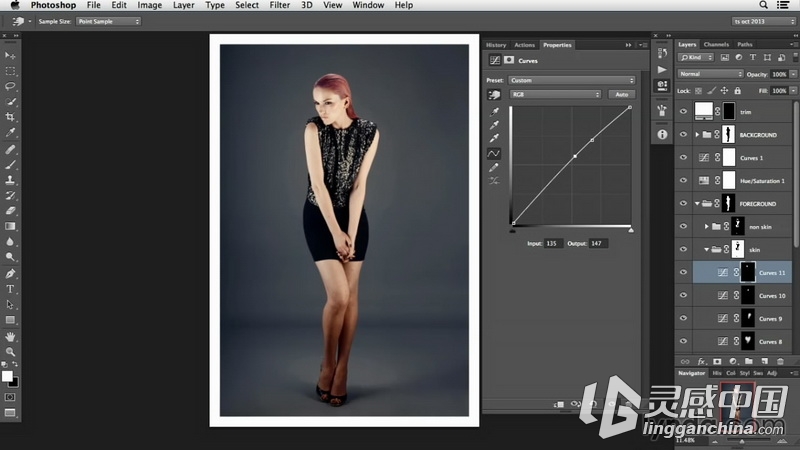The height and width of the screenshot is (450, 800).
Task: Open the info panel icon in dock
Action: coord(662,134)
